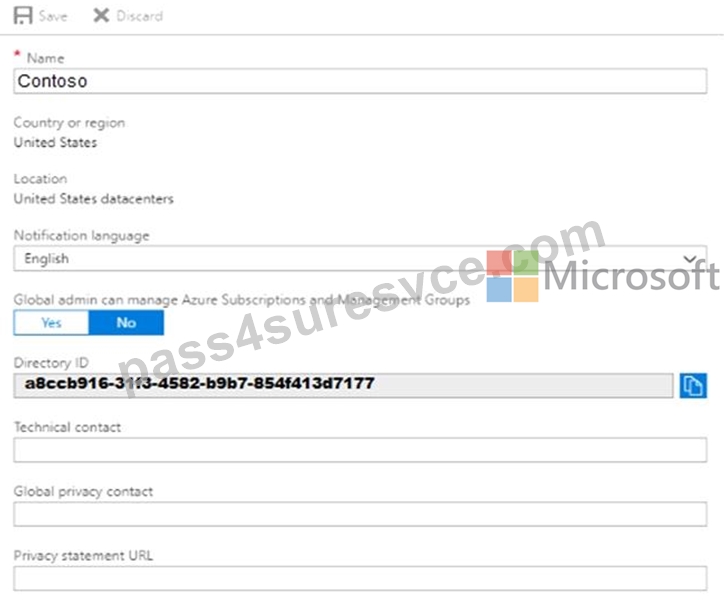Click the Technical contact label
Viewport: 724px width, 607px height.
pos(67,427)
